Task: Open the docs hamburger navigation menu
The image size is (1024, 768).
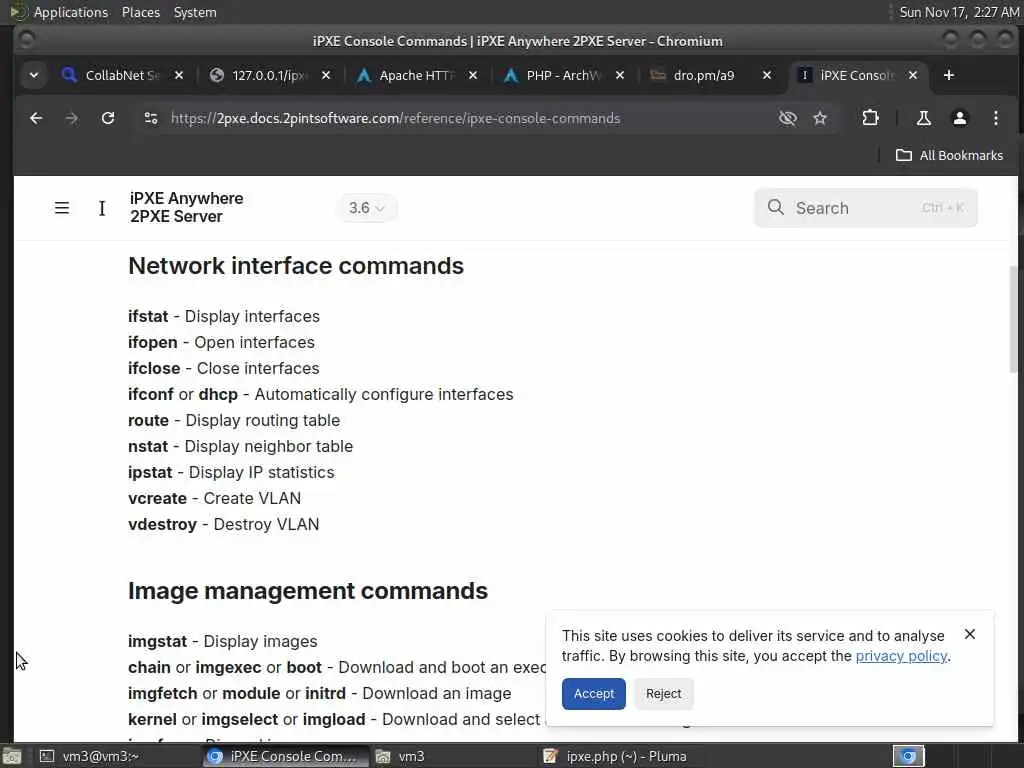Action: pyautogui.click(x=62, y=208)
